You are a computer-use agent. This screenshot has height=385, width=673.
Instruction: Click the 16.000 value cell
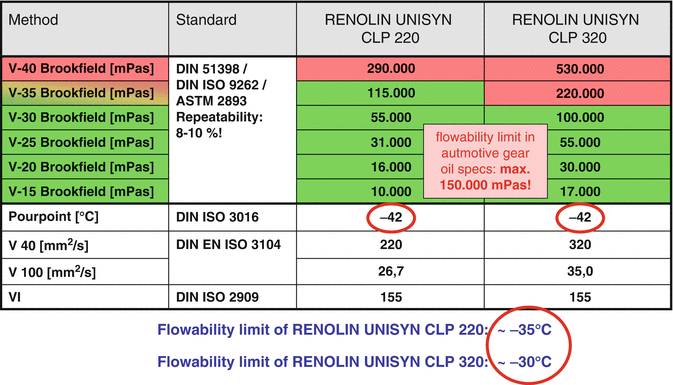click(391, 167)
